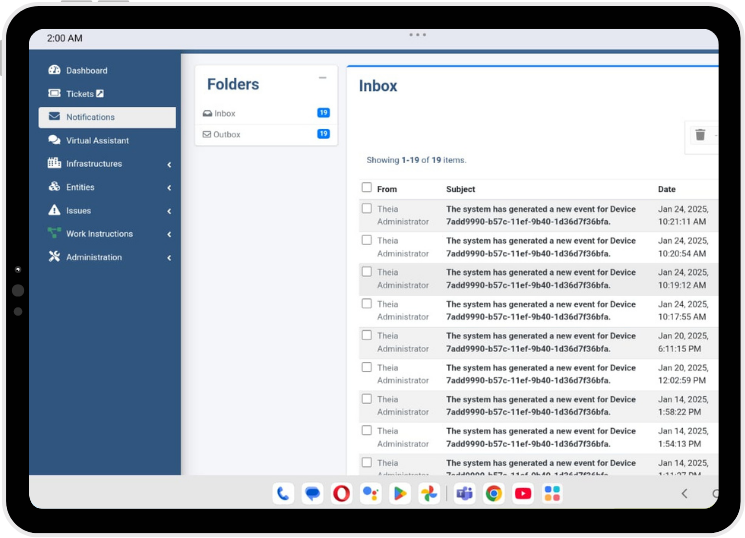Open message subject dated Jan 24 10:19:12 AM
The height and width of the screenshot is (538, 745).
(541, 279)
